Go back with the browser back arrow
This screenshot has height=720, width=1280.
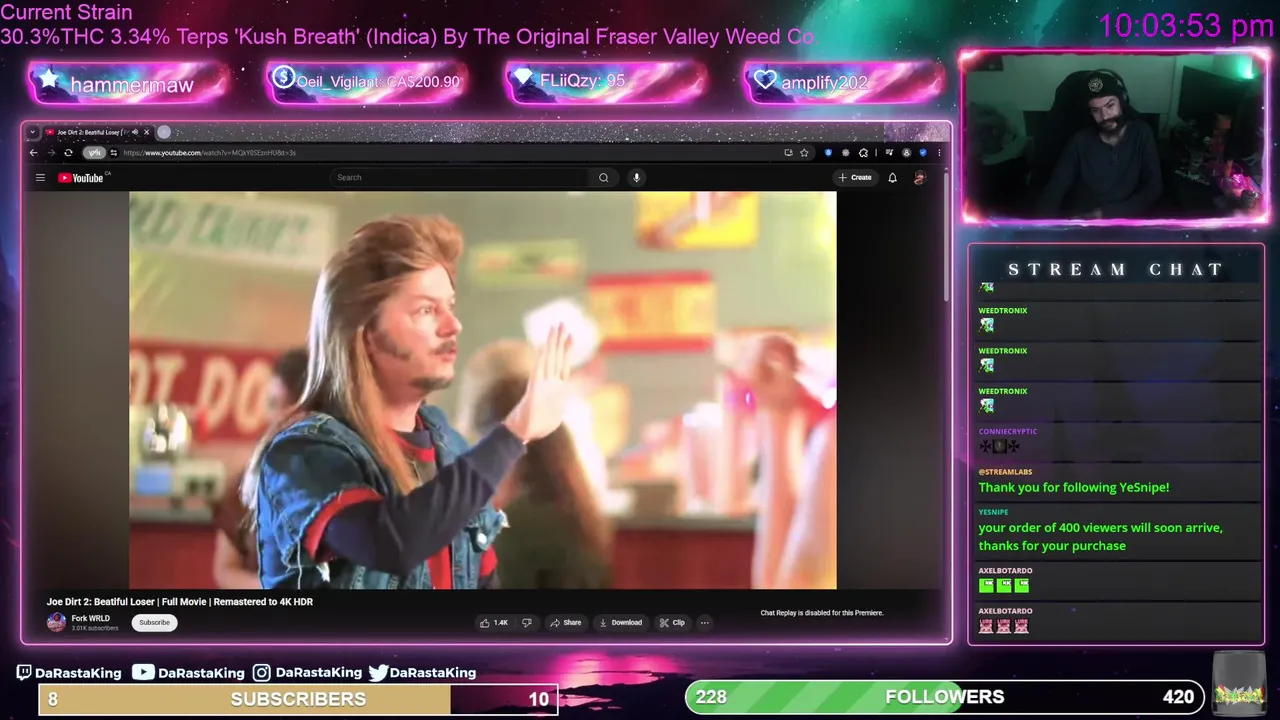(x=33, y=153)
